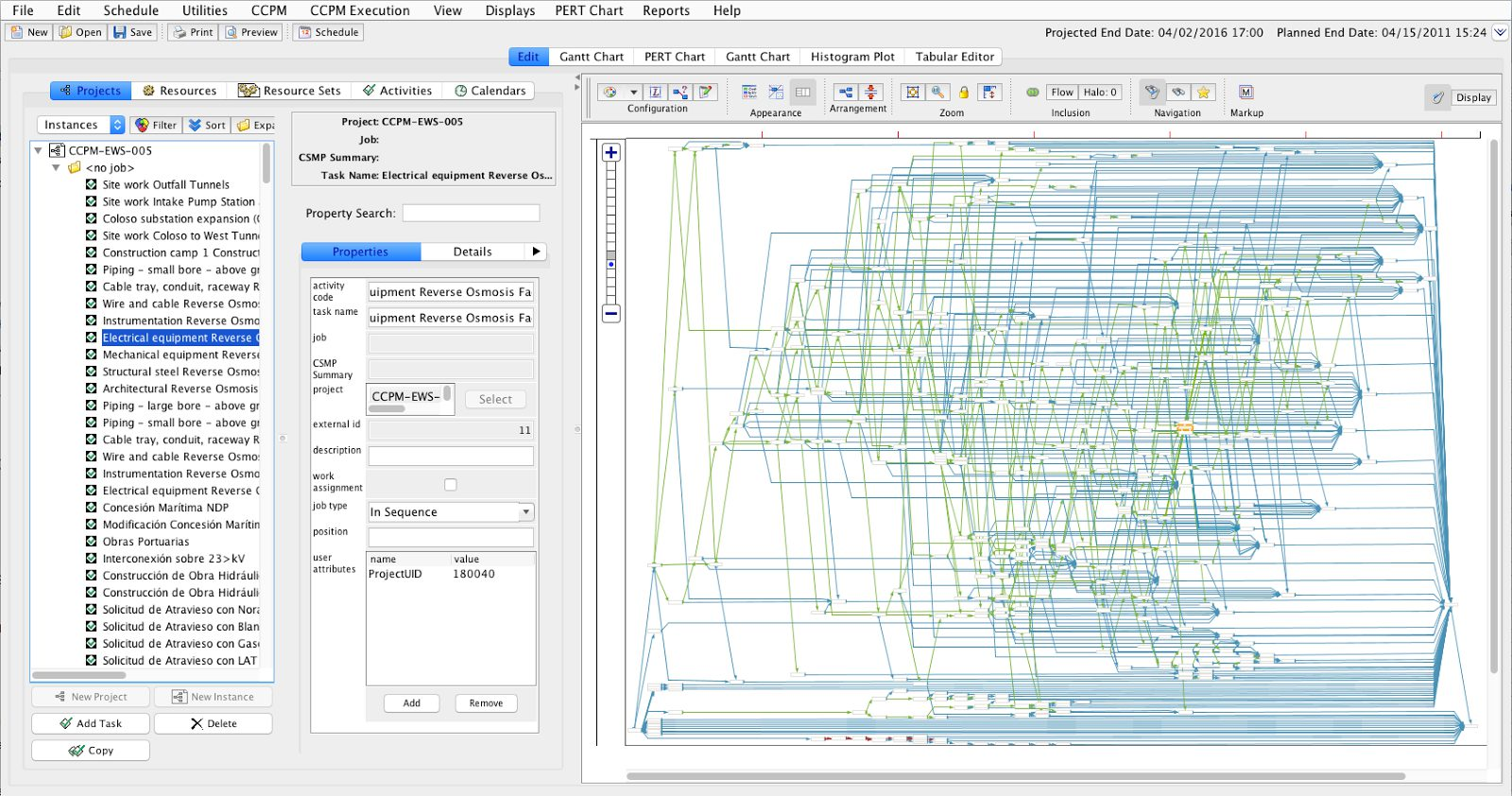Click the Add Task button
This screenshot has height=796, width=1512.
click(x=91, y=723)
